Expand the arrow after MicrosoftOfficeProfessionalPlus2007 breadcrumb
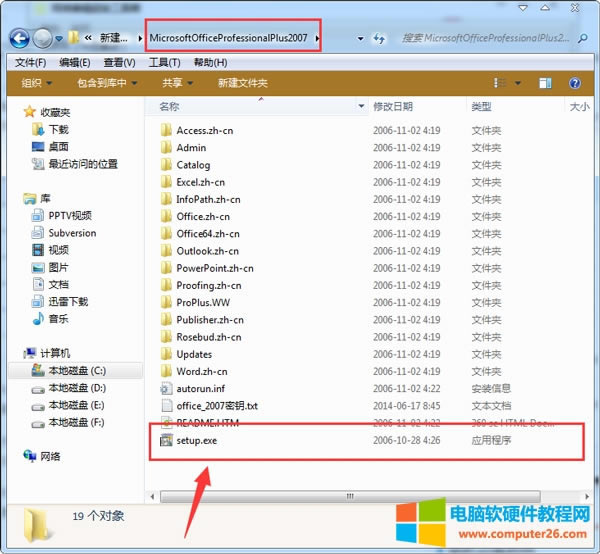Image resolution: width=600 pixels, height=554 pixels. point(317,38)
